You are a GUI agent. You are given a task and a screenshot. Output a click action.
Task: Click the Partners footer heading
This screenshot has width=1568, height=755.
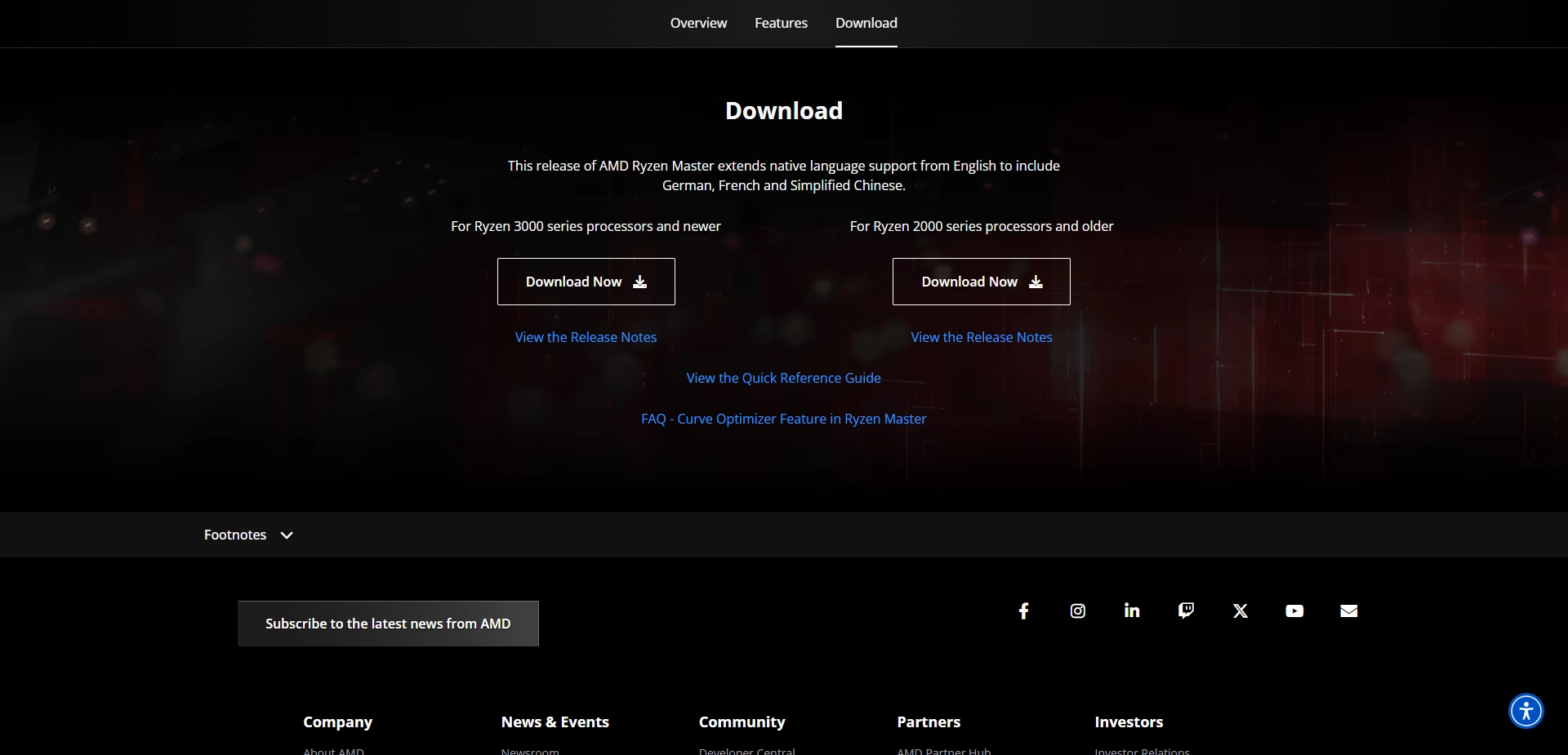click(x=929, y=722)
